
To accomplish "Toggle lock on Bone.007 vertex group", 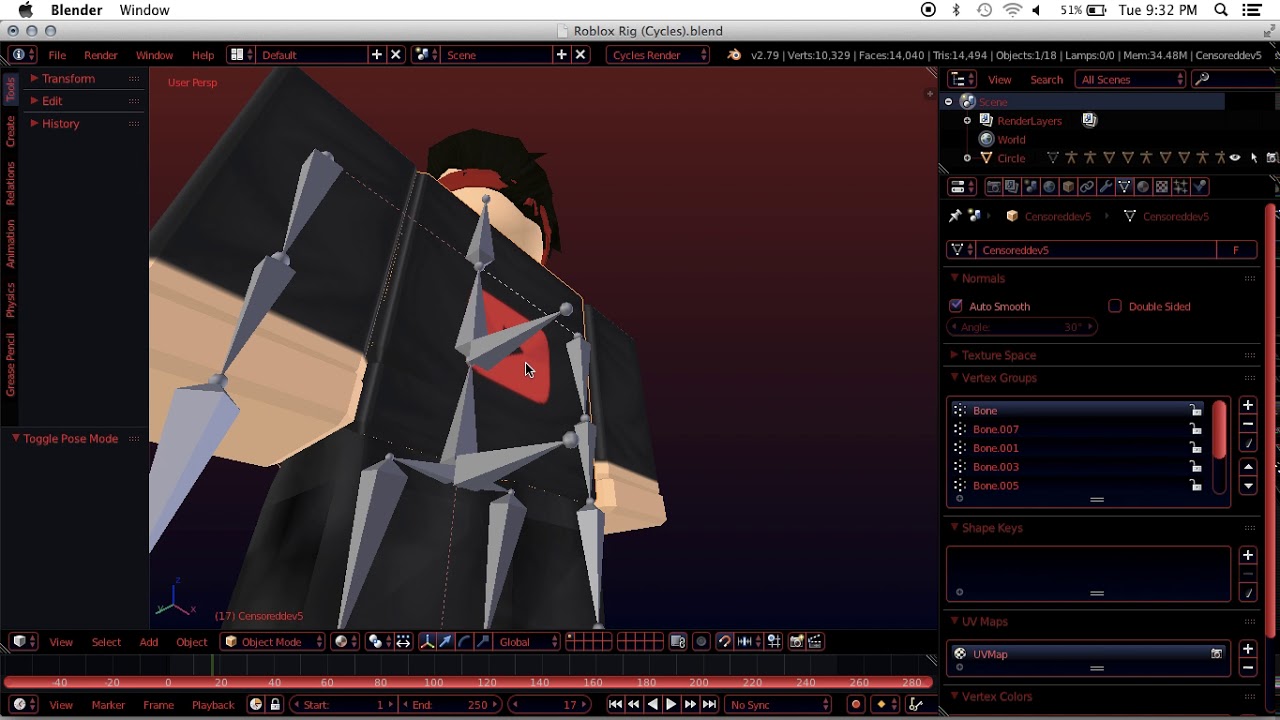I will (1195, 429).
